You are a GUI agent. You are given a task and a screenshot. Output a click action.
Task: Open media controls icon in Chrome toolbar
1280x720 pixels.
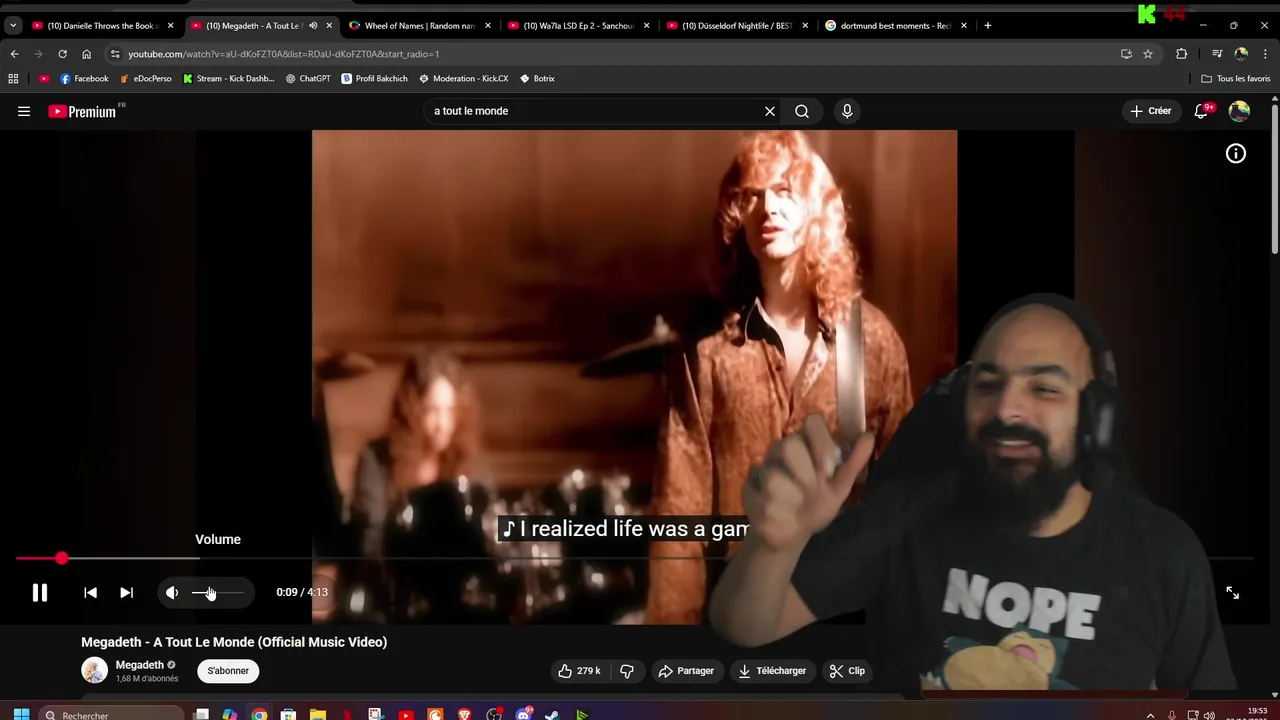point(1217,54)
